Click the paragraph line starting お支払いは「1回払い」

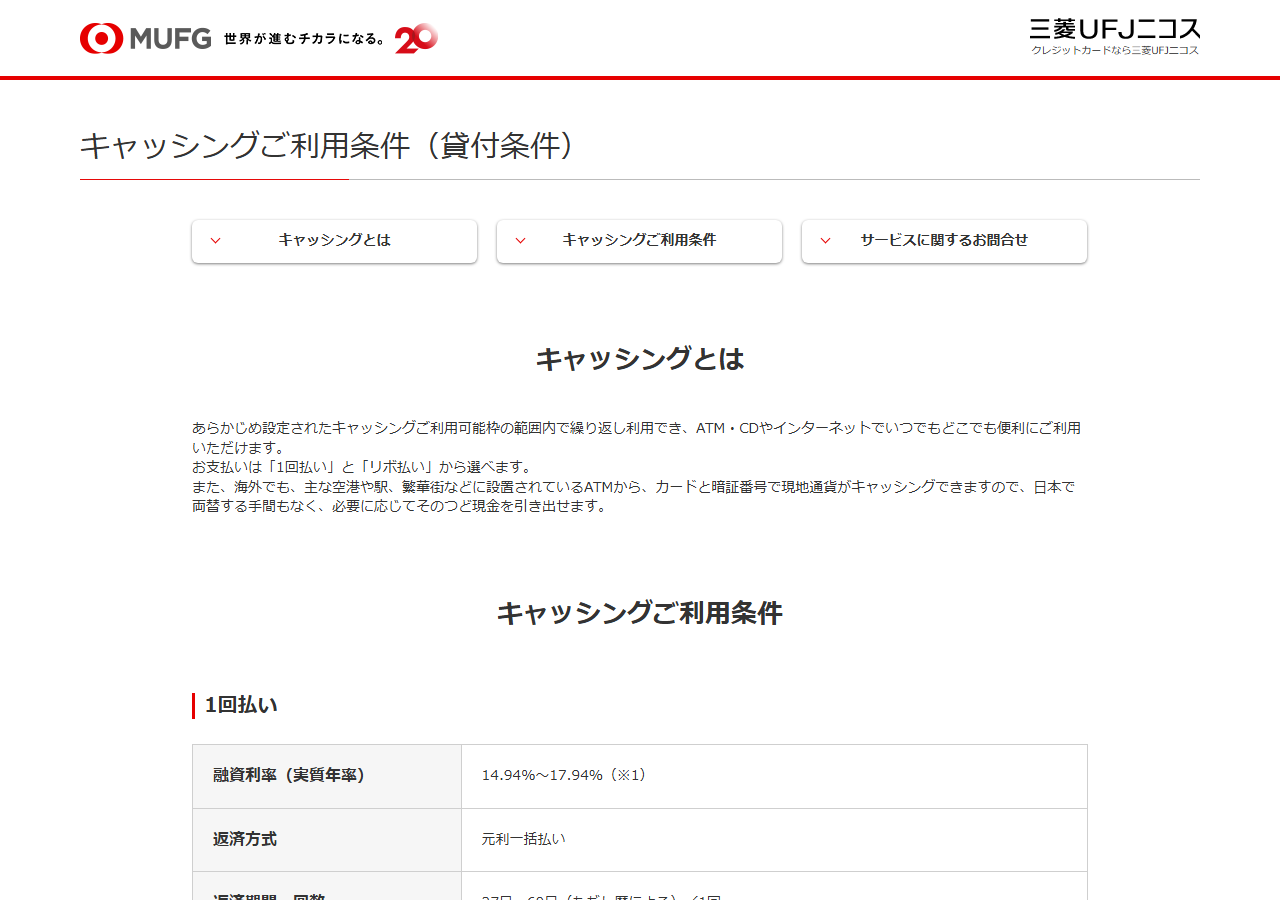362,467
